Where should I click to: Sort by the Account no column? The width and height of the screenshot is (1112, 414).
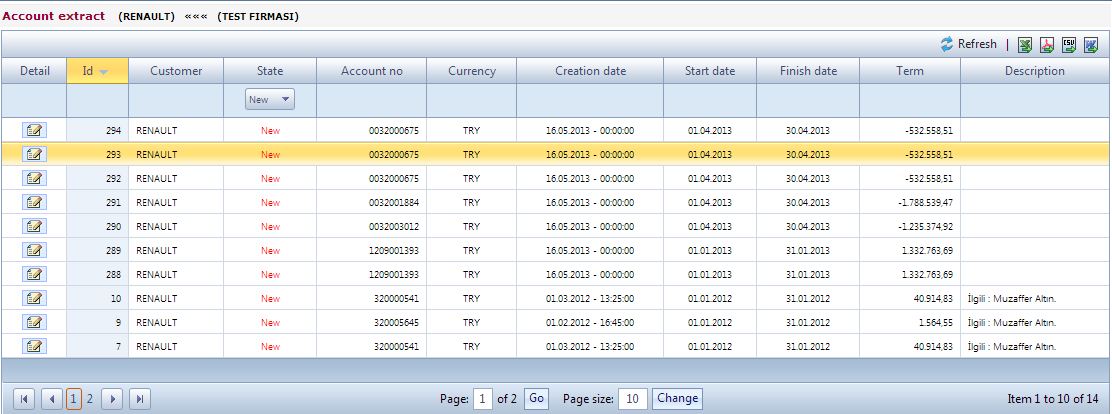372,71
